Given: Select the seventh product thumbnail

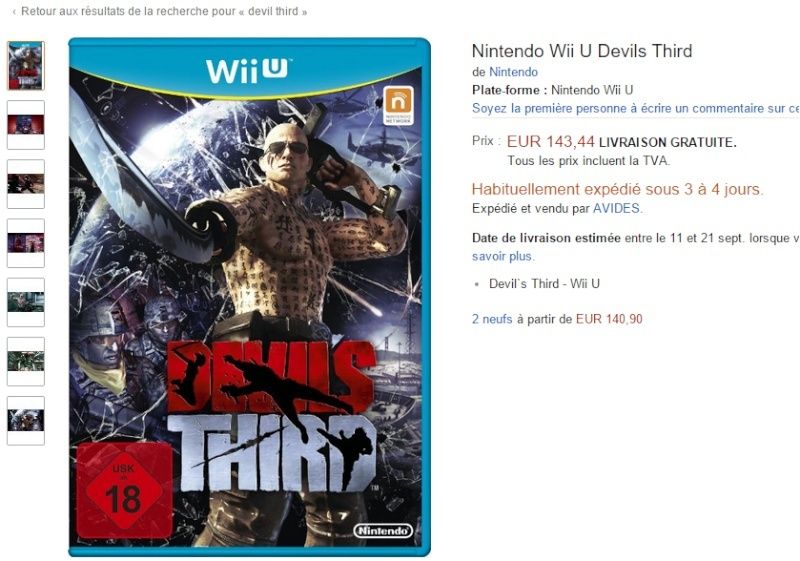Looking at the screenshot, I should (26, 421).
